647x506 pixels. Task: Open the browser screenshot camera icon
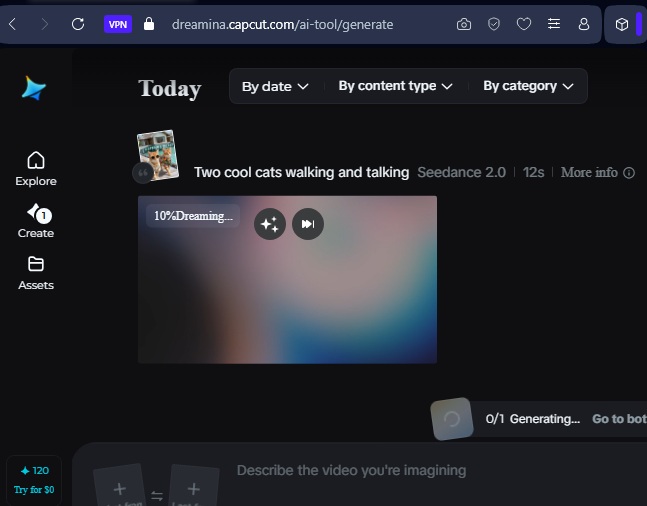(464, 24)
